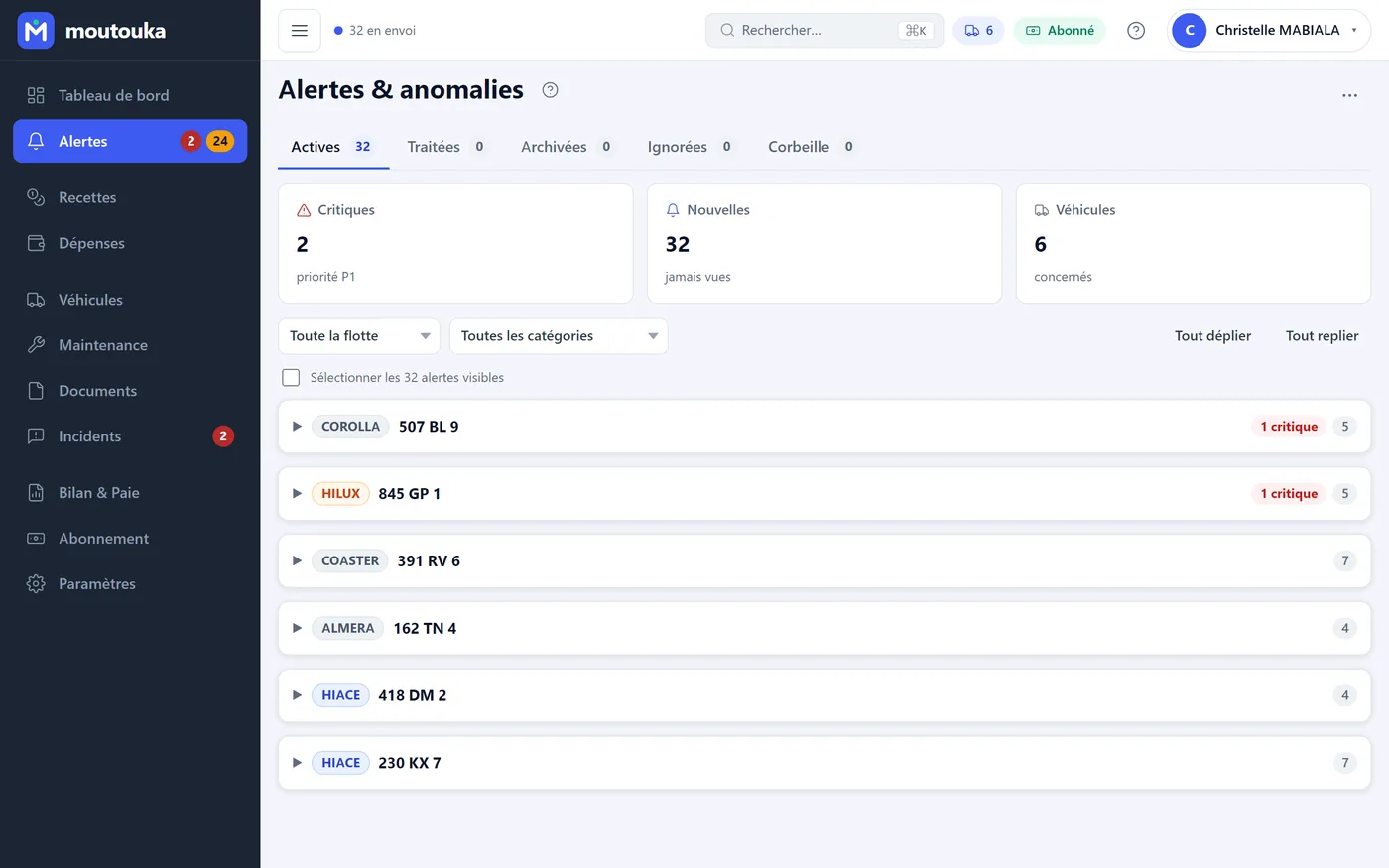The width and height of the screenshot is (1389, 868).
Task: Open the Incidents sidebar icon
Action: click(x=36, y=436)
